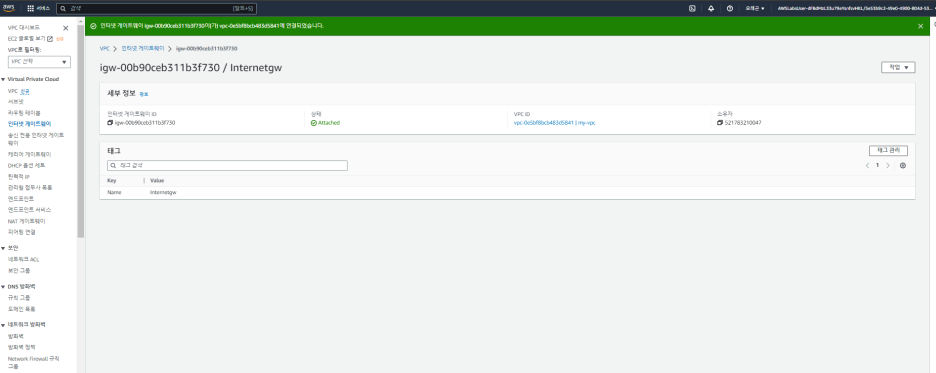Viewport: 936px width, 373px height.
Task: Open 엔드포인트 in the sidebar
Action: pyautogui.click(x=21, y=199)
